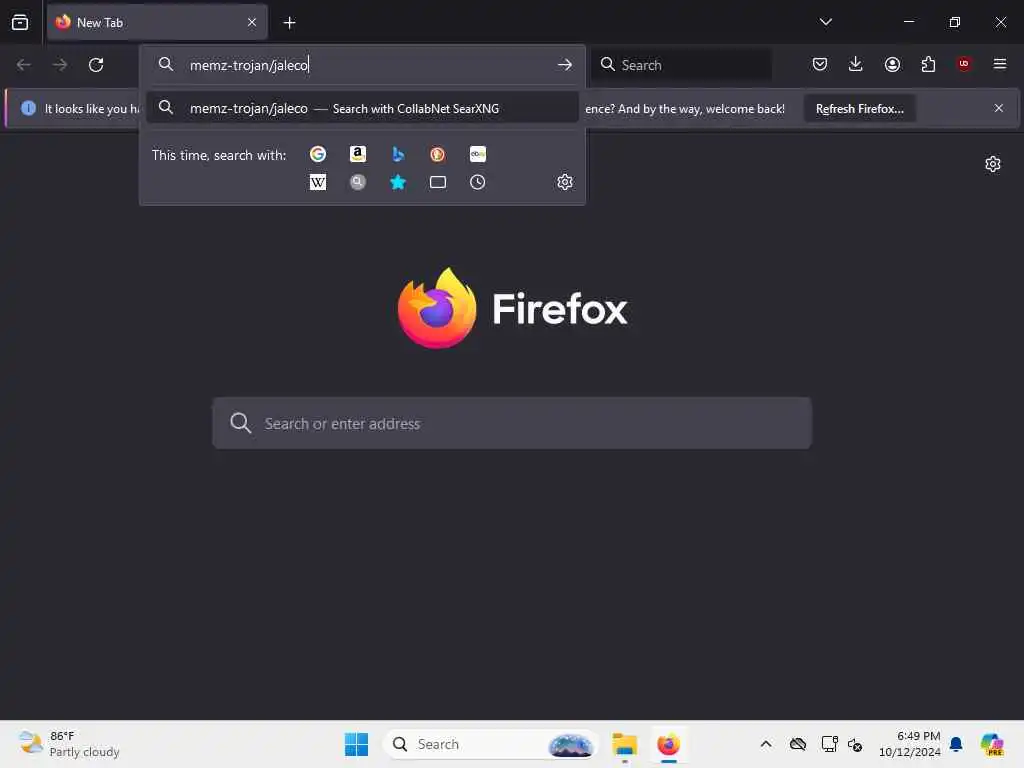Search this time with Amazon
The image size is (1024, 768).
pyautogui.click(x=358, y=154)
